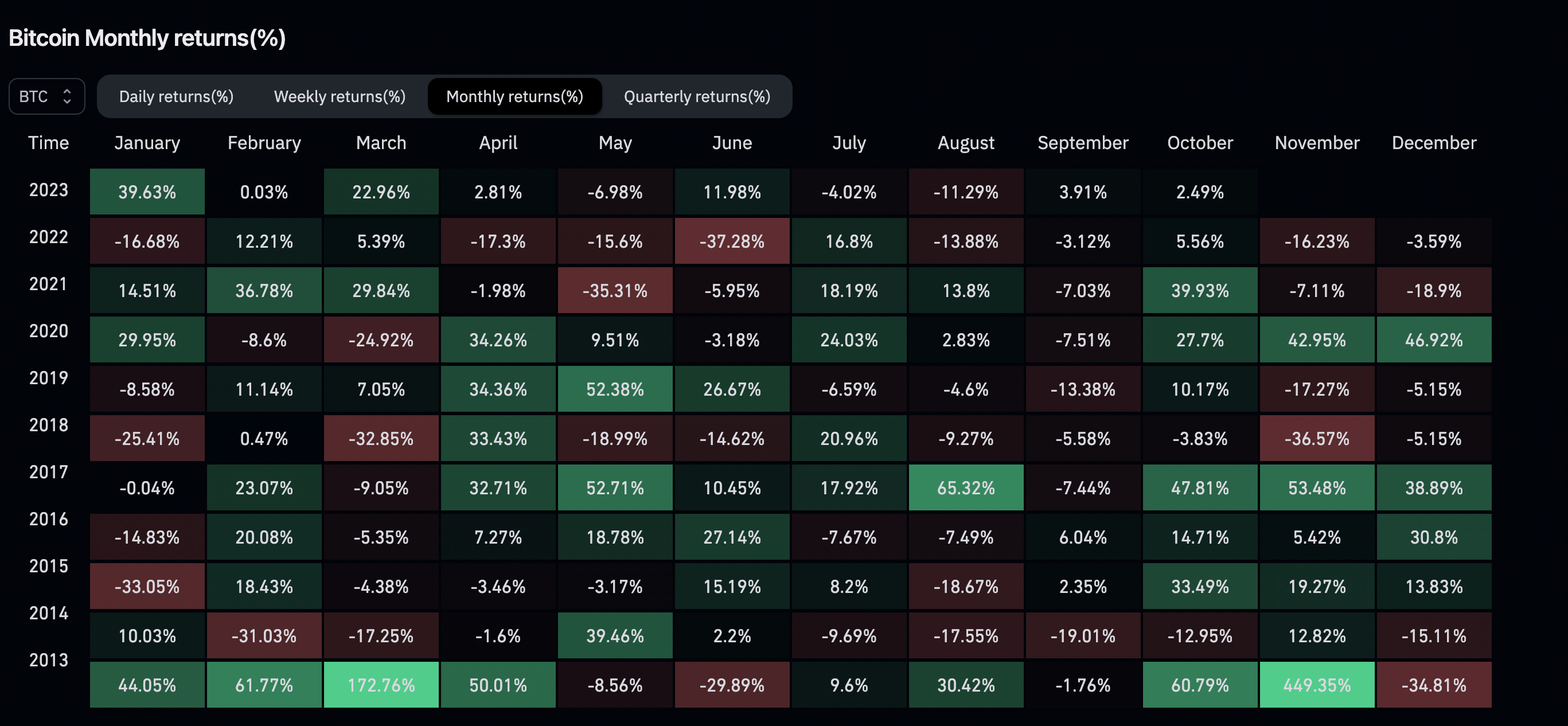Switch to Daily returns(%) view

pos(176,96)
